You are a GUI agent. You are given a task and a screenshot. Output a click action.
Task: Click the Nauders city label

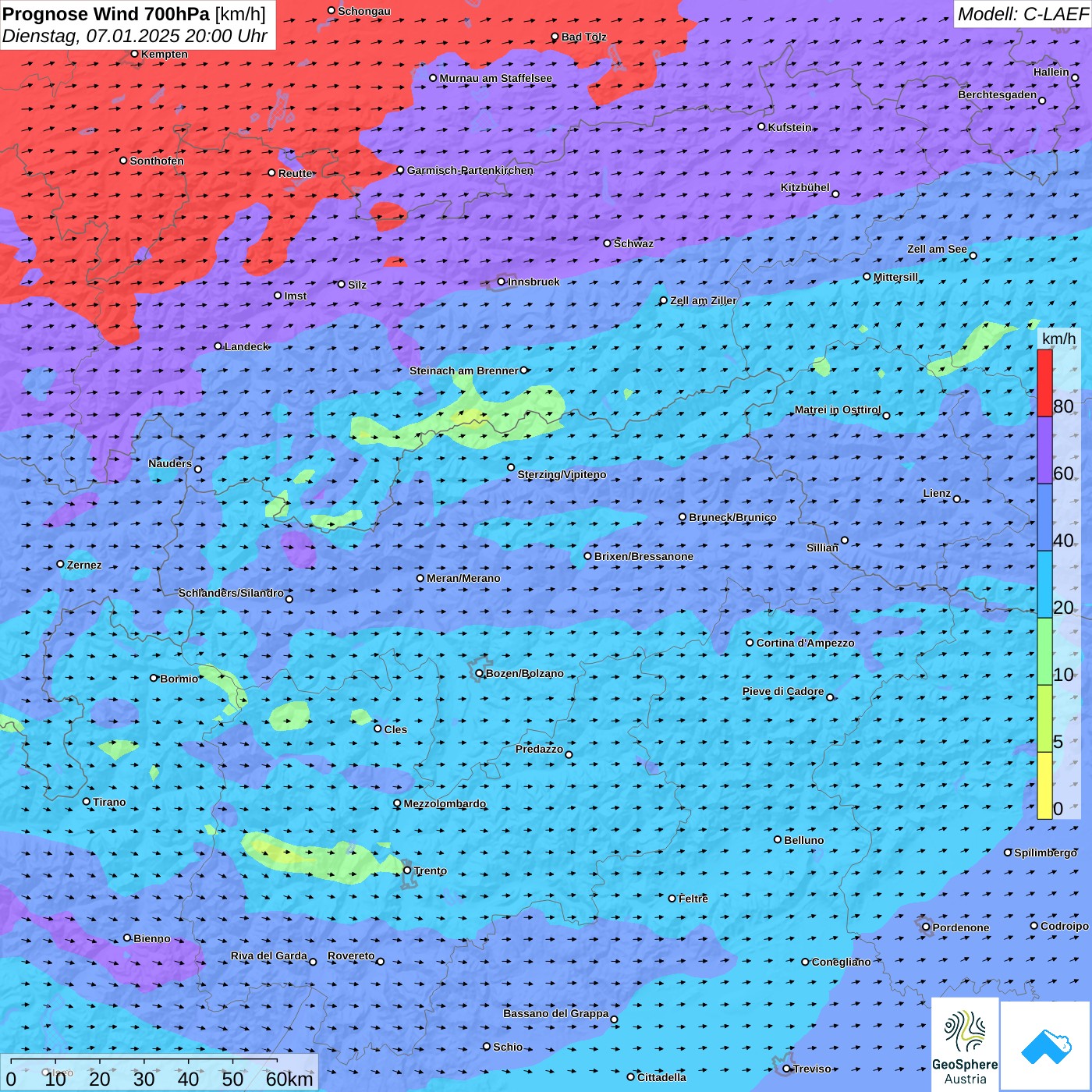170,463
